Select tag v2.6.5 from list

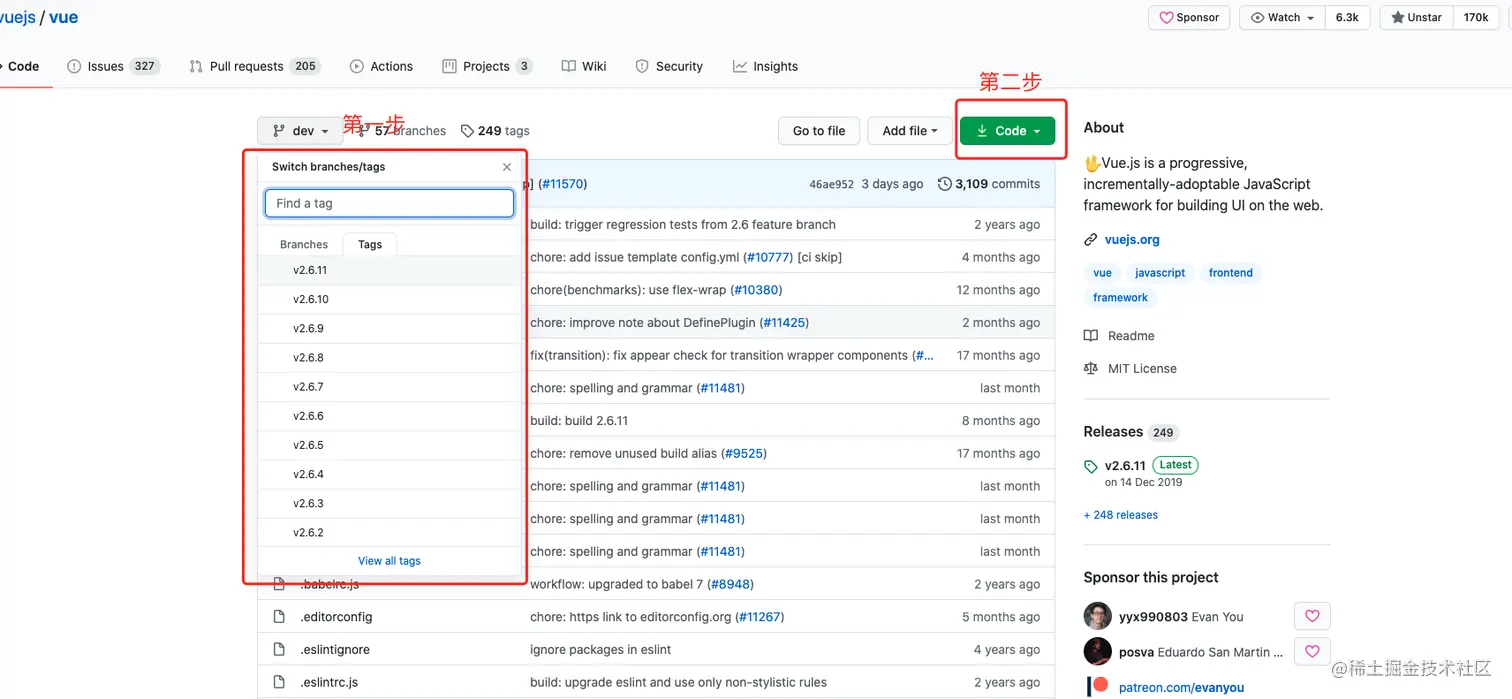[390, 445]
